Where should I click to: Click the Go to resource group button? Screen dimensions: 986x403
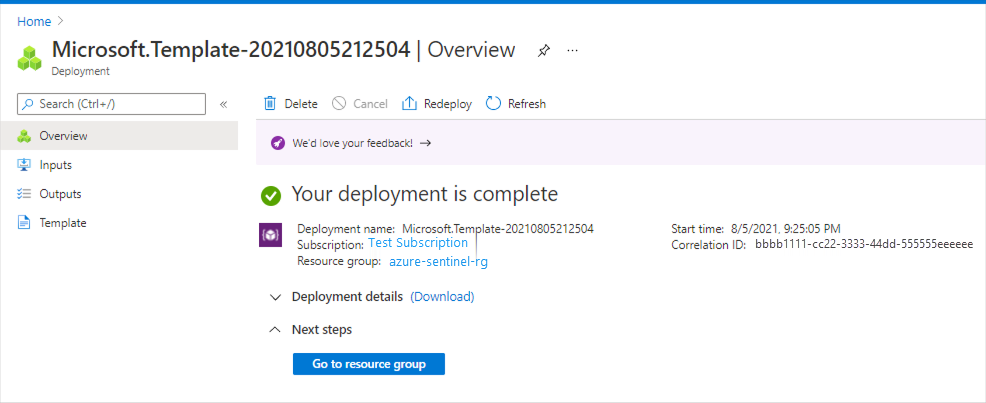click(x=369, y=364)
